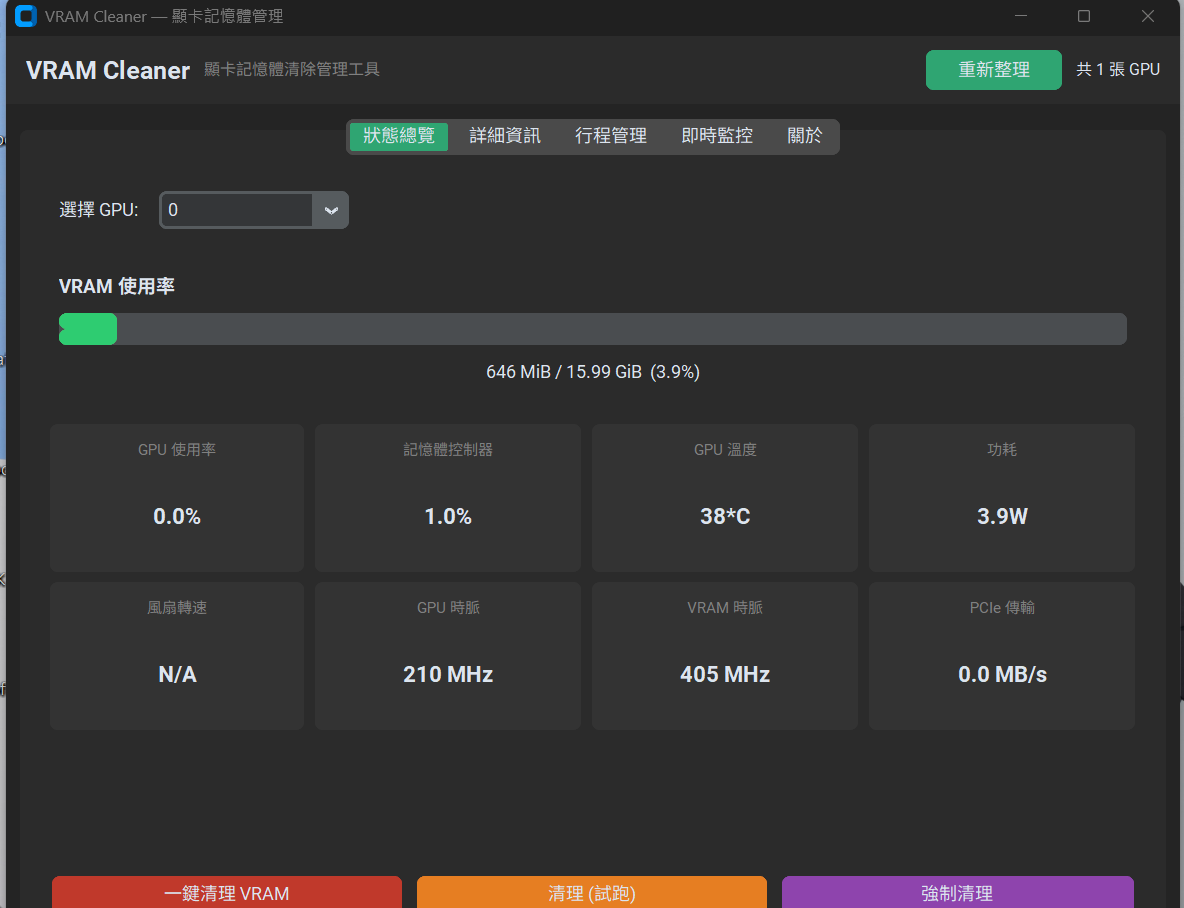Click the orange 清理 (試跑) button
Screen dimensions: 1184x908
pos(592,893)
